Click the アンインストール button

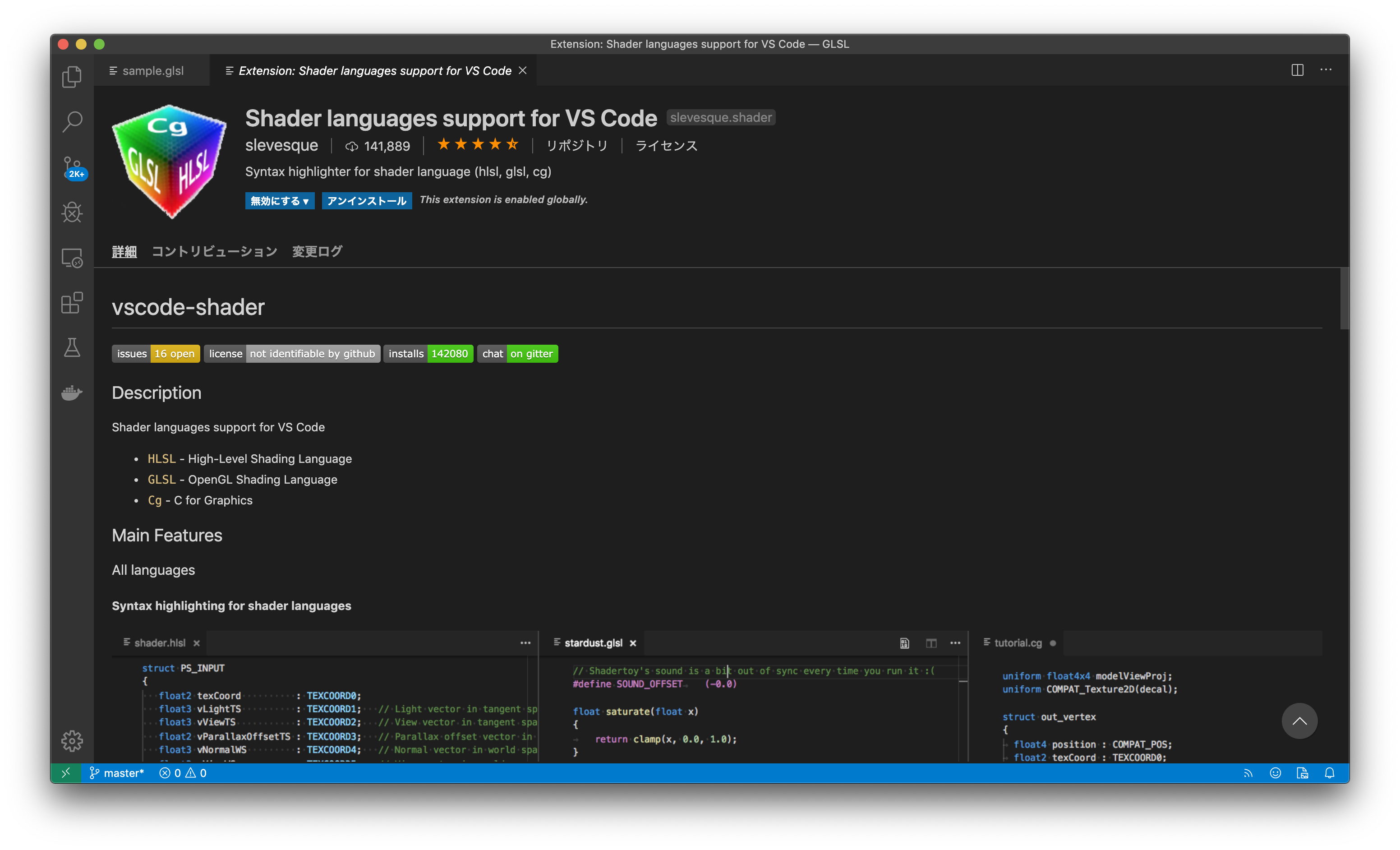[x=367, y=201]
